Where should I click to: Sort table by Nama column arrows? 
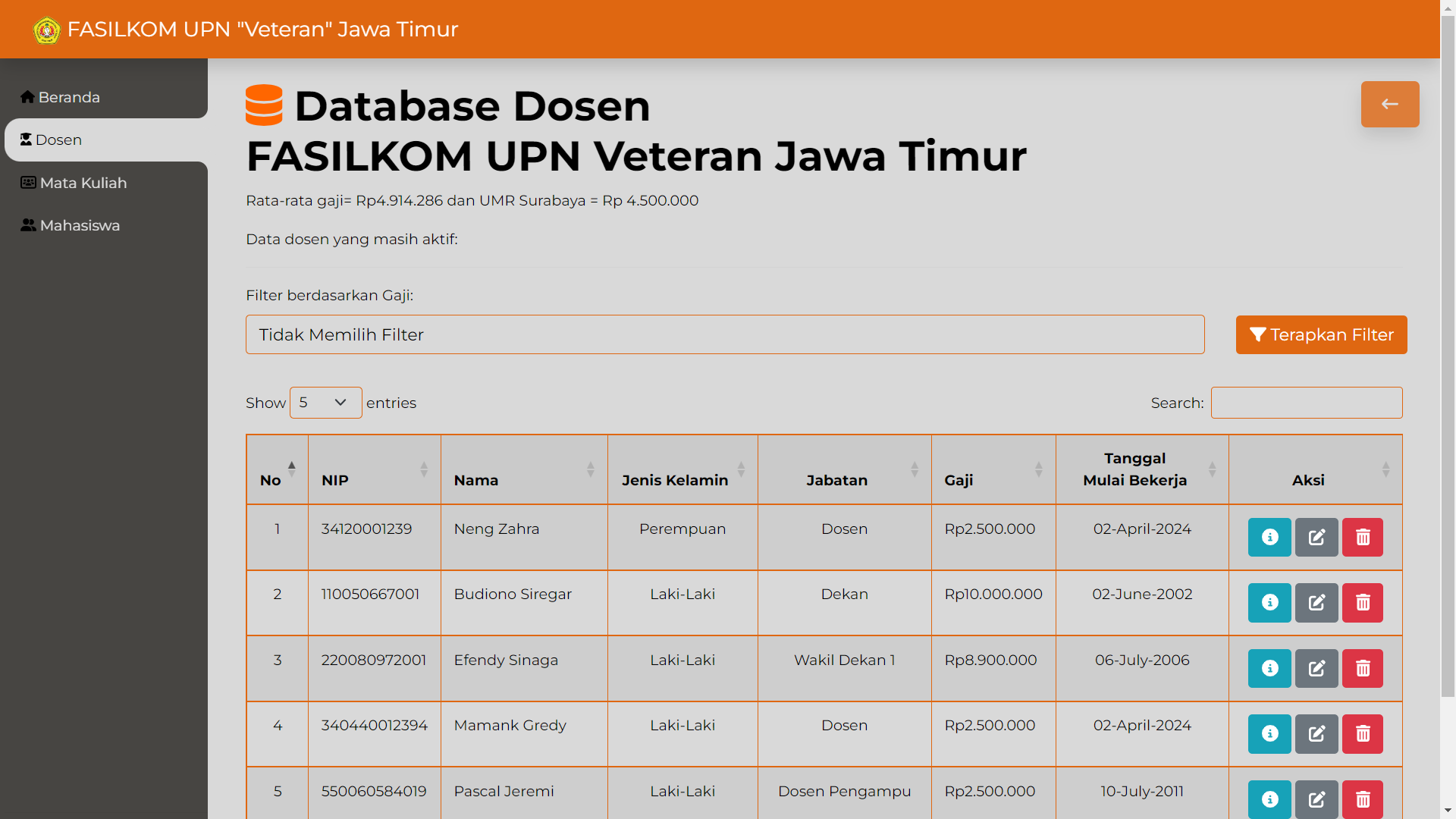[591, 469]
